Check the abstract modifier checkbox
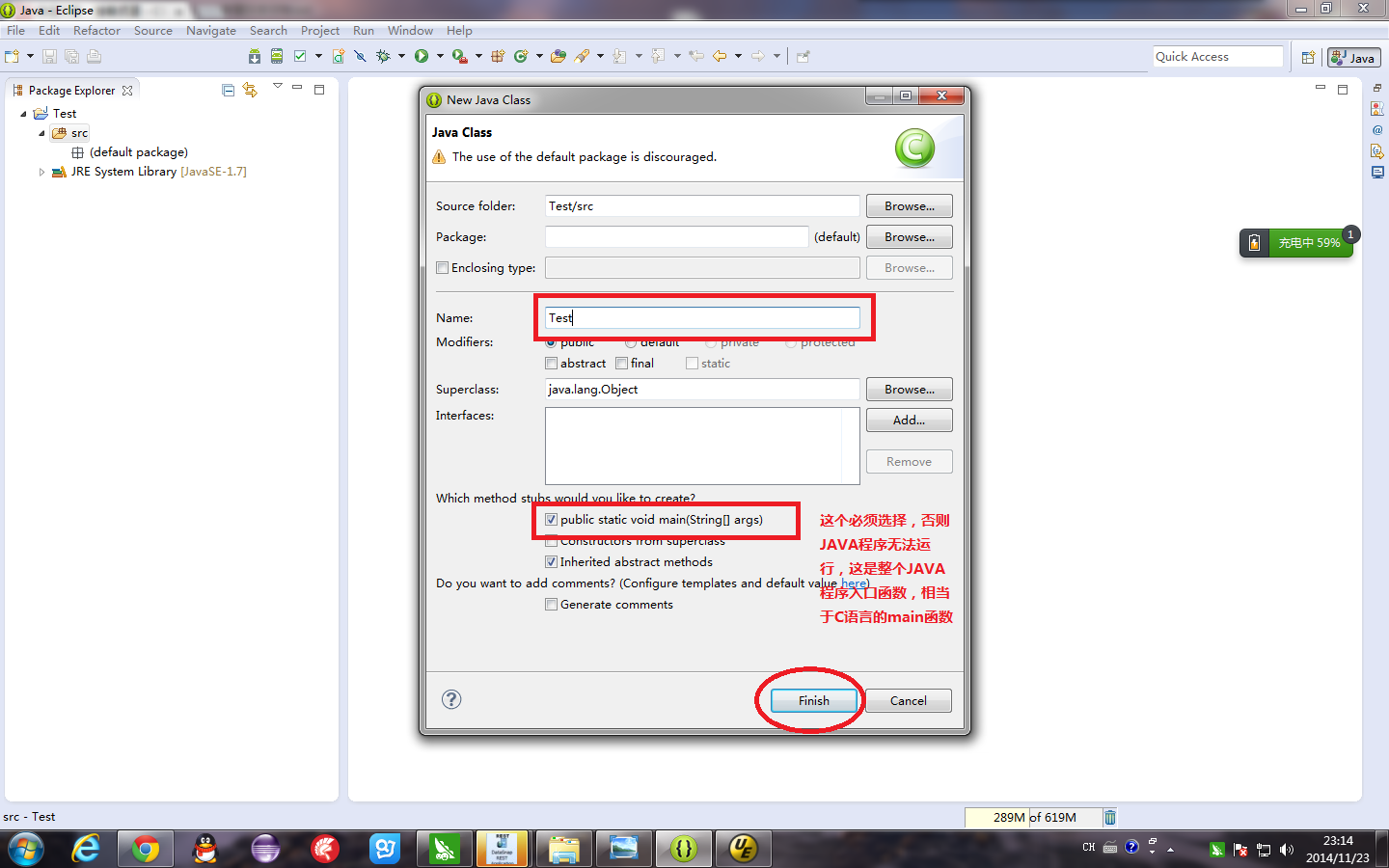Screen dimensions: 1389x868 click(x=551, y=364)
